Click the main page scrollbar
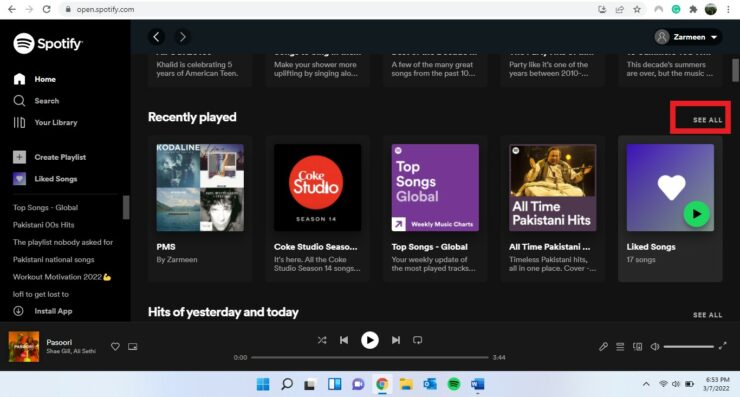Viewport: 740px width, 397px height. pos(735,70)
